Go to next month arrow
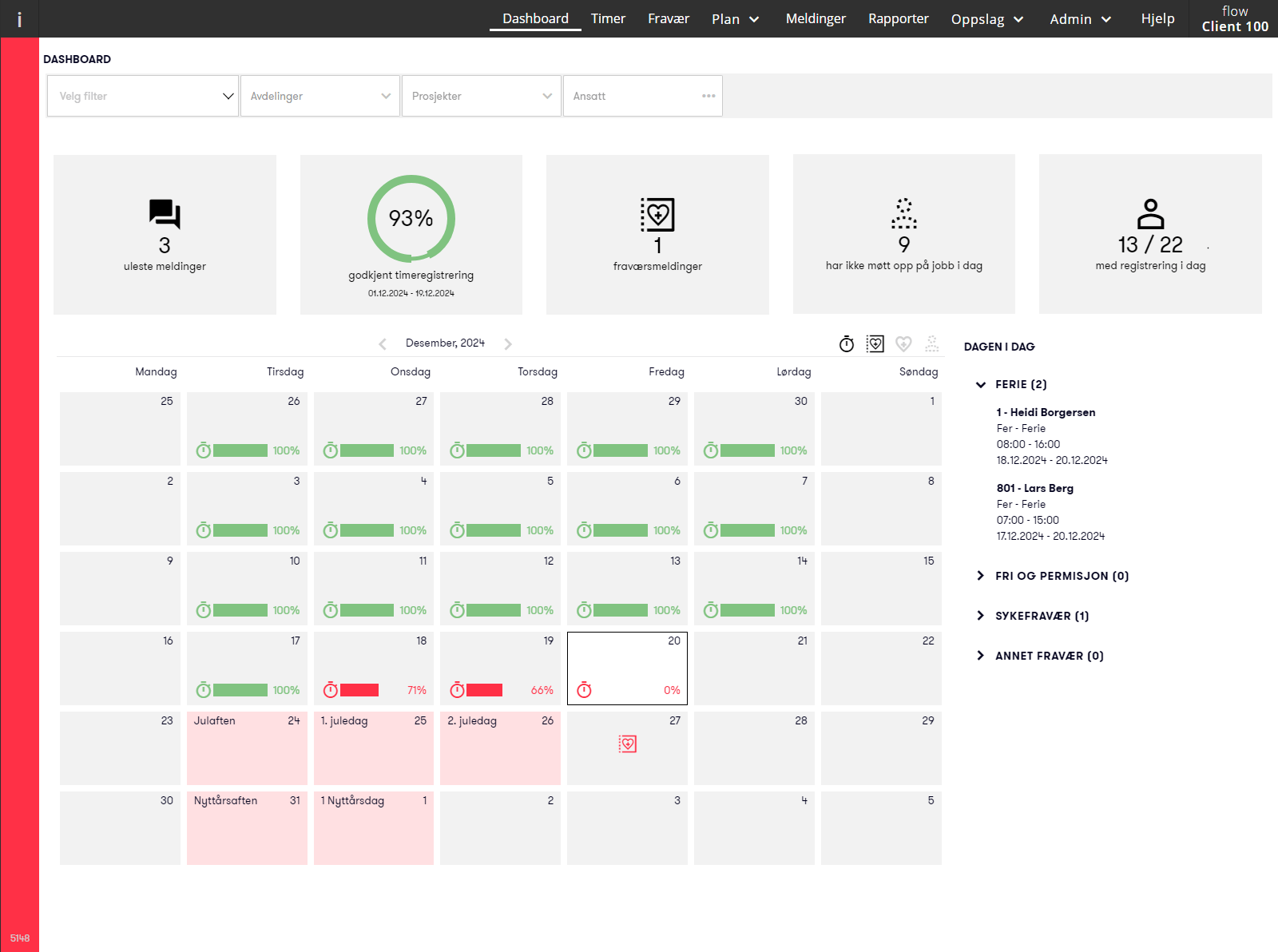Screen dimensions: 1278x952 508,344
